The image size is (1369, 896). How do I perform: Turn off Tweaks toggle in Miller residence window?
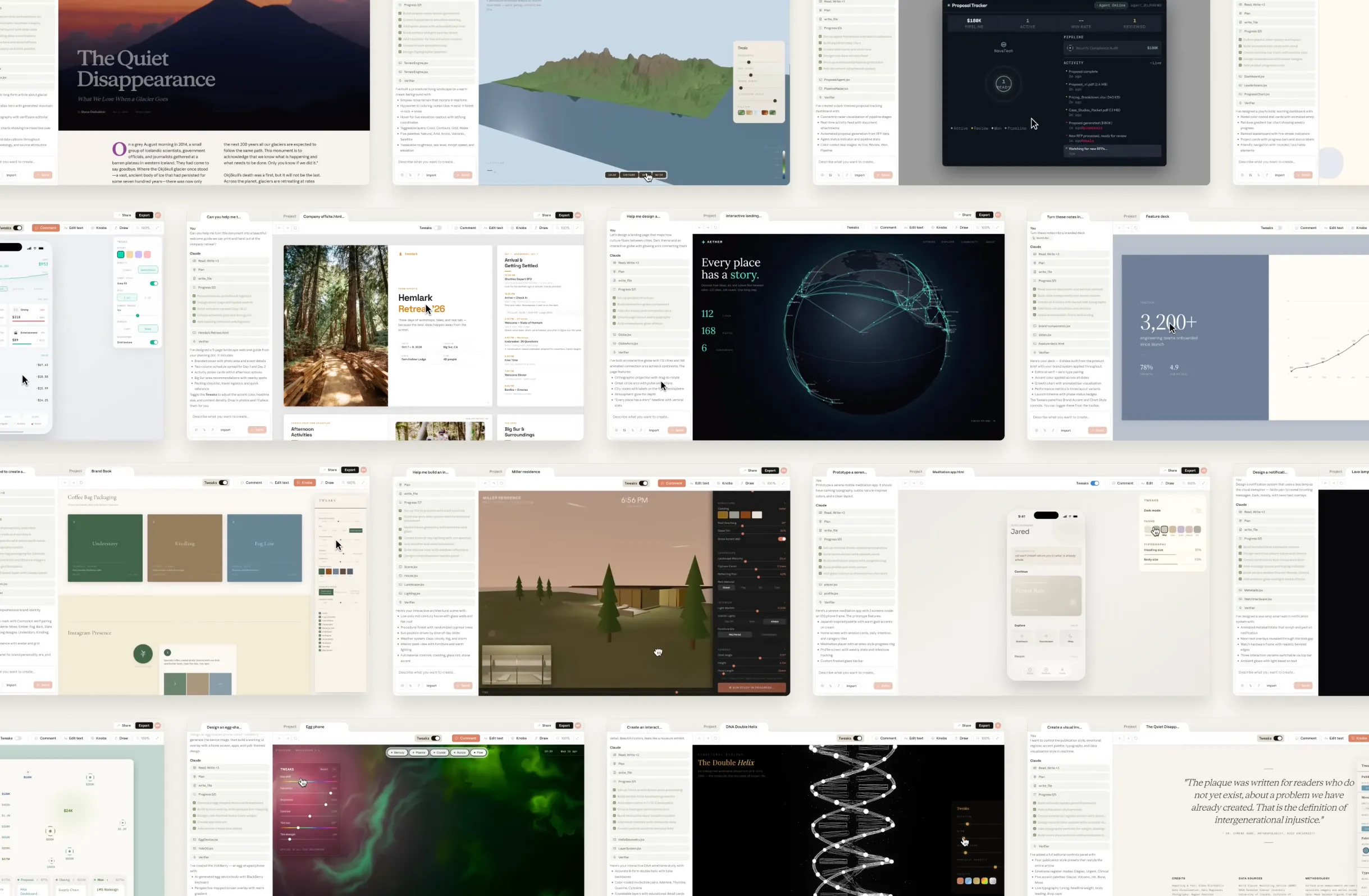pyautogui.click(x=644, y=483)
